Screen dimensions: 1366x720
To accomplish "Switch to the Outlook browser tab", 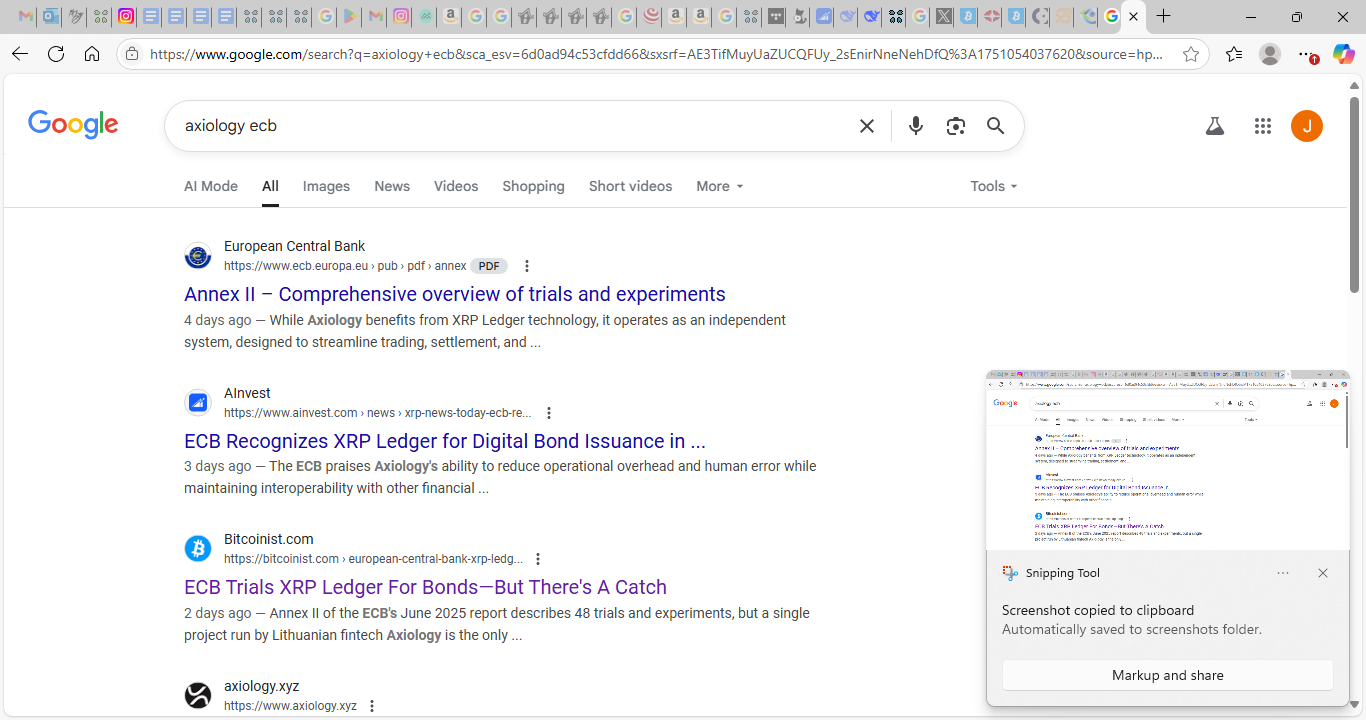I will [50, 16].
